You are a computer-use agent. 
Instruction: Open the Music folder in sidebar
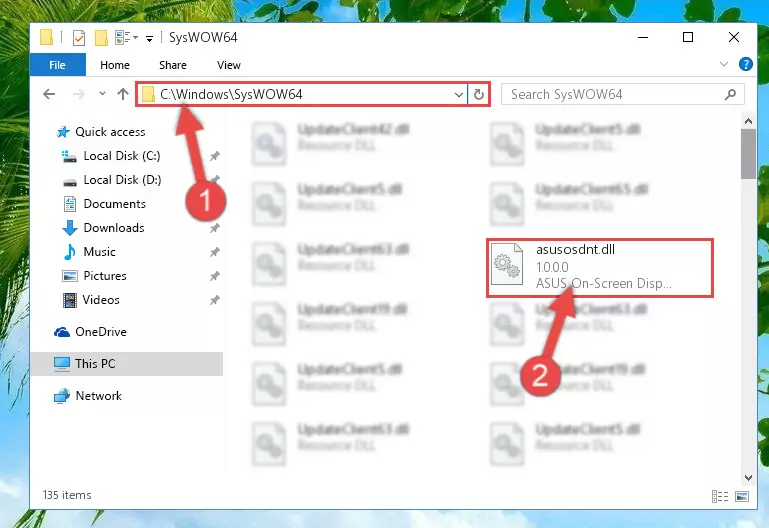[99, 252]
